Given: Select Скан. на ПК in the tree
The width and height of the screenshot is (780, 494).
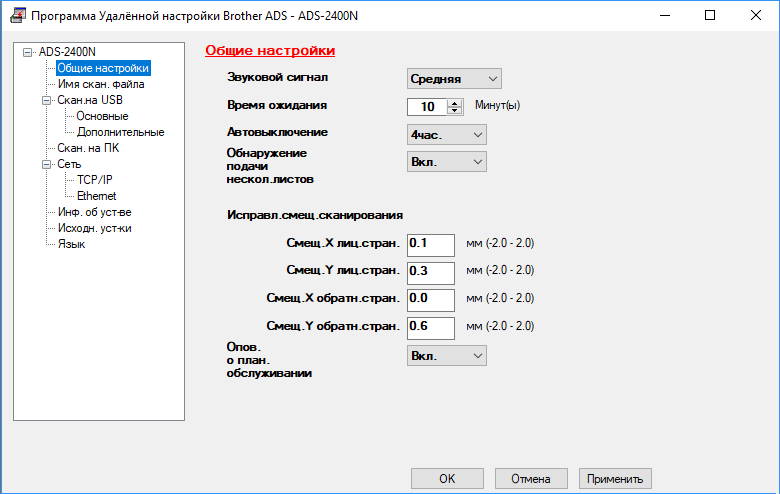Looking at the screenshot, I should click(x=88, y=148).
